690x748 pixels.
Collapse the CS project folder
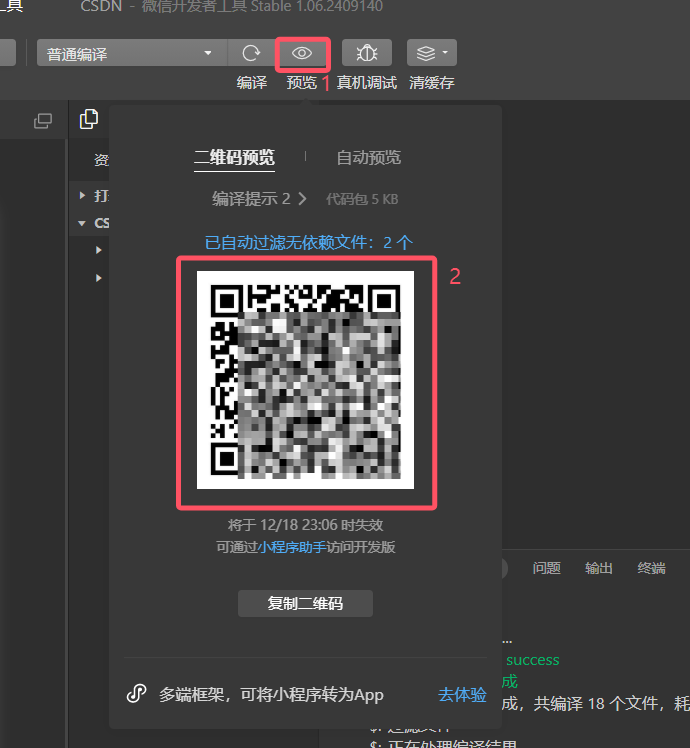pyautogui.click(x=82, y=223)
